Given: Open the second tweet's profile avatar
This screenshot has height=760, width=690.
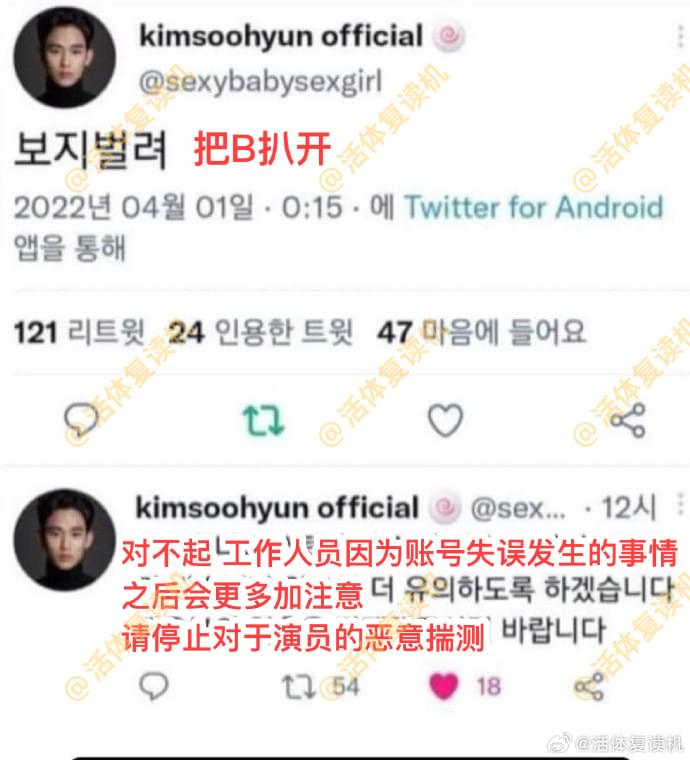Looking at the screenshot, I should 65,539.
